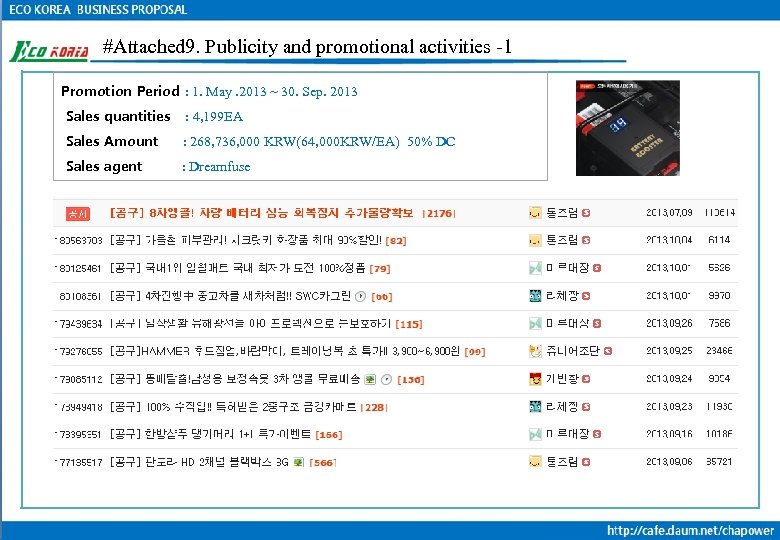Click image attachment icon in post 73065112 row
Screen dimensions: 780x540
coord(370,379)
